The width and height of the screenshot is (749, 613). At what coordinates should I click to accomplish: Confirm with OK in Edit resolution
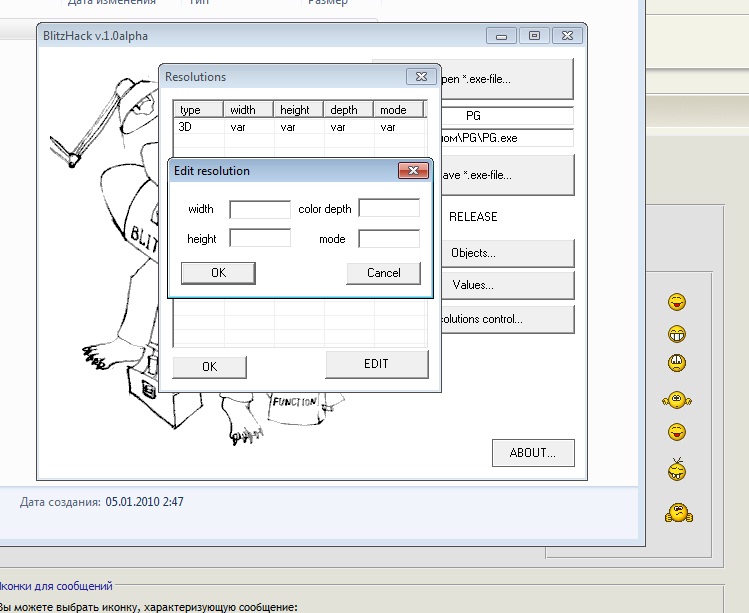[218, 273]
